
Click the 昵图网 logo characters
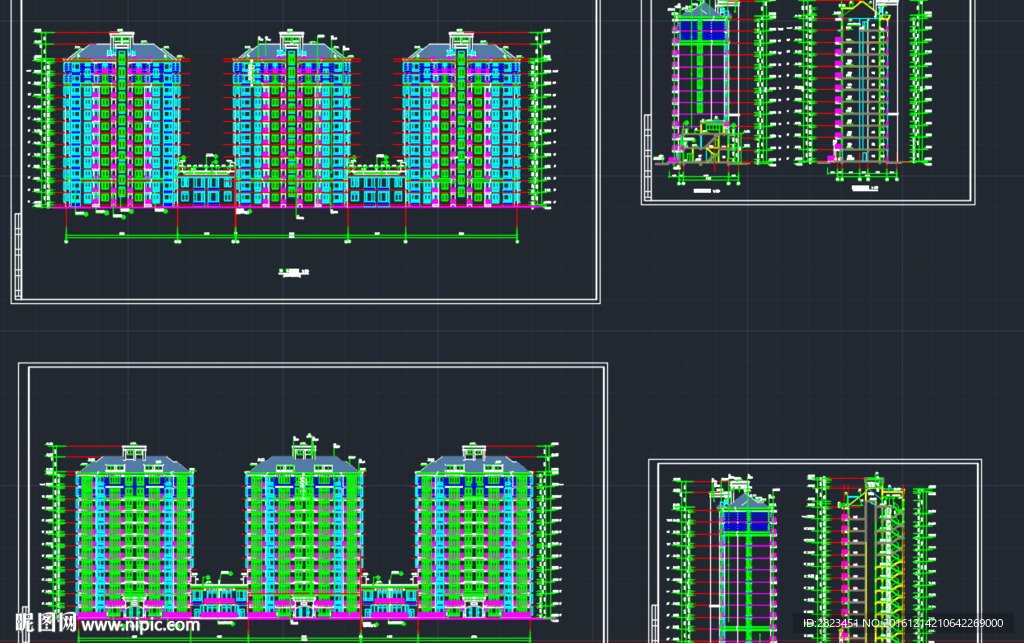[x=46, y=623]
